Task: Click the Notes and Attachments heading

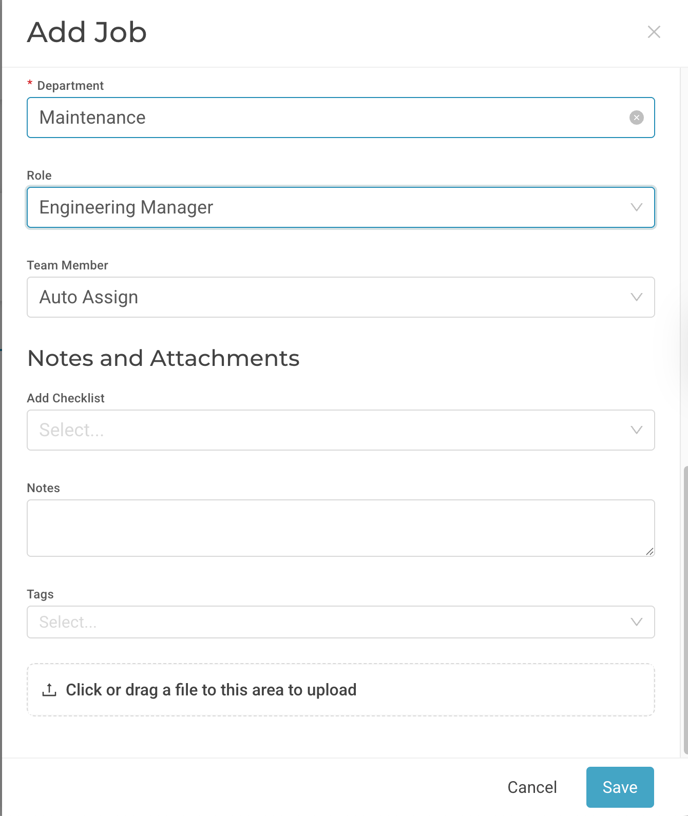Action: 163,358
